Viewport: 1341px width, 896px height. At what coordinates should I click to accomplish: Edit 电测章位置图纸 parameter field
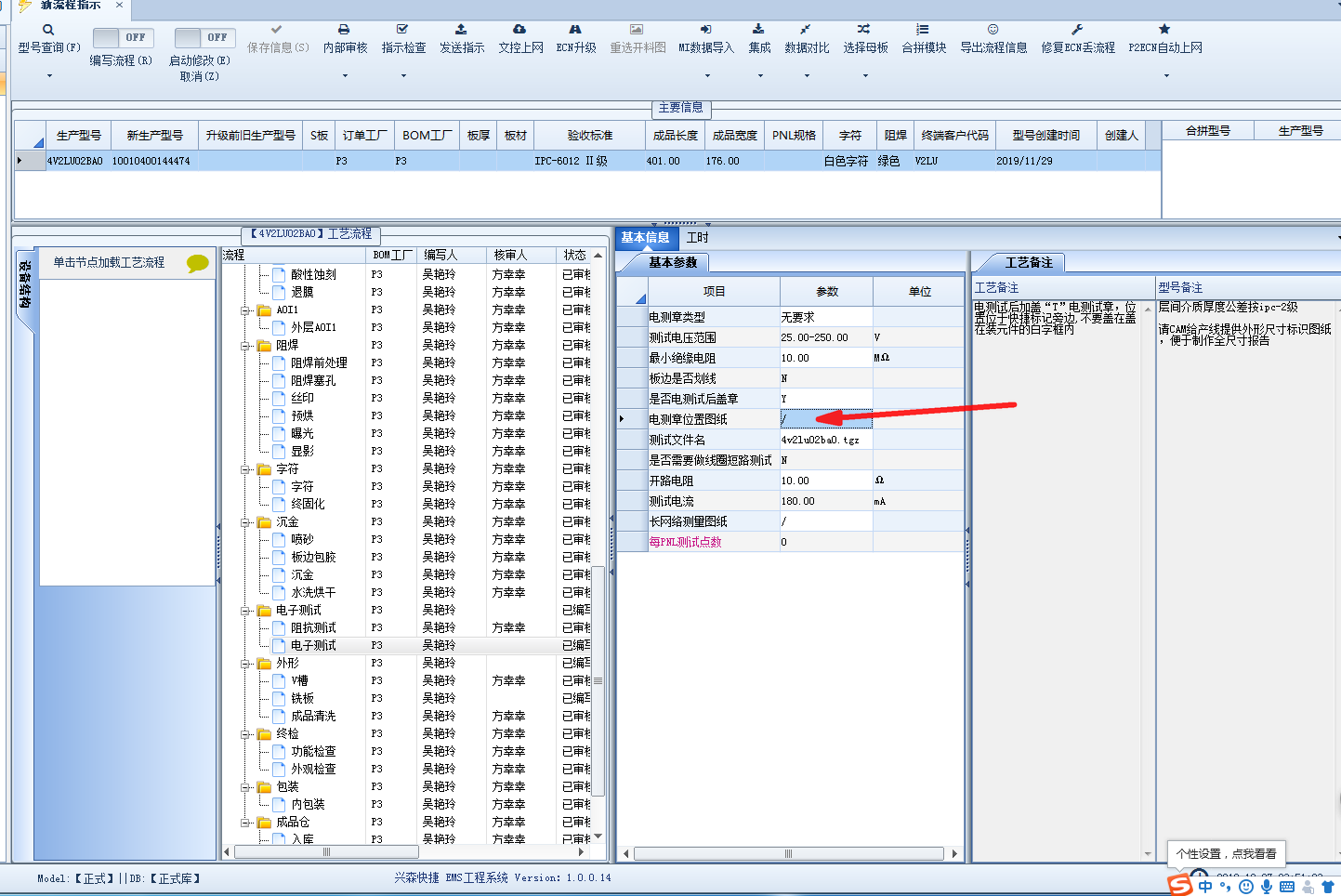[x=825, y=419]
